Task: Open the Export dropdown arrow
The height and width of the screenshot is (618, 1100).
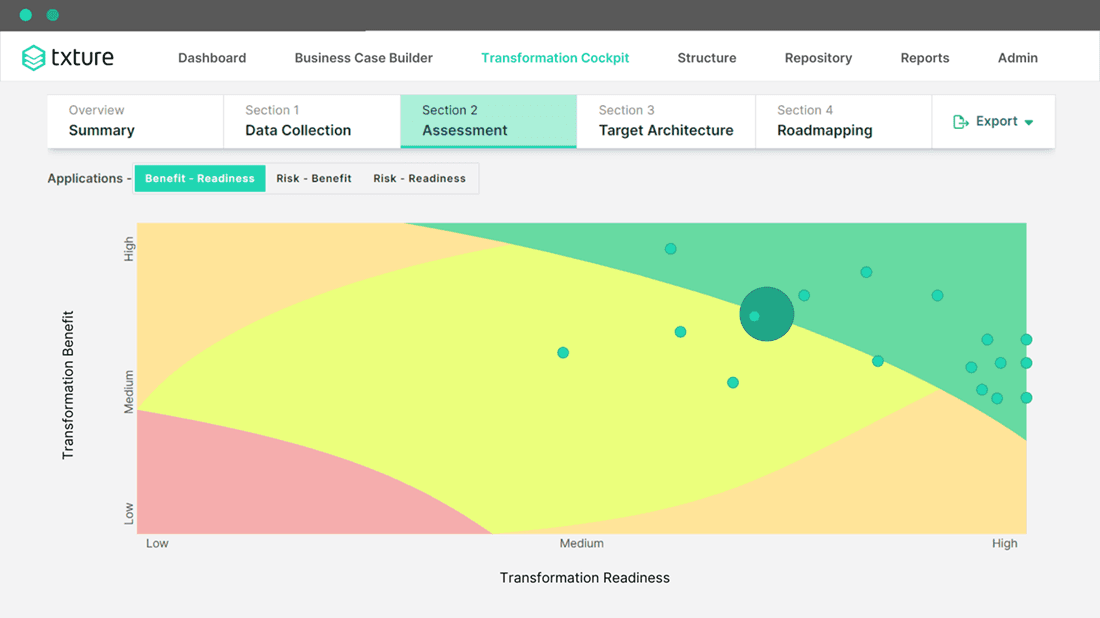Action: coord(1026,121)
